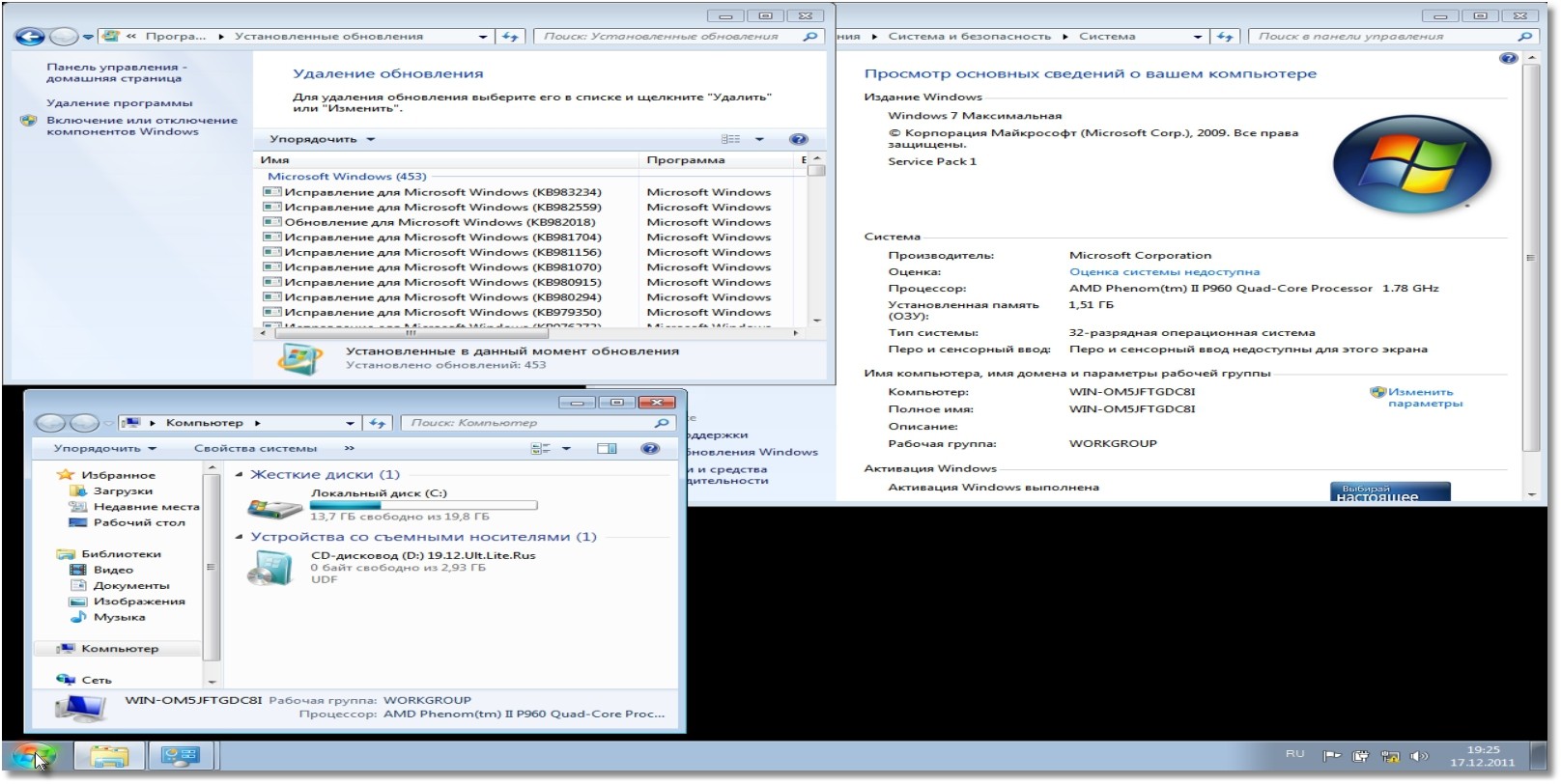Viewport: 1561px width, 784px height.
Task: Refresh the System window address bar
Action: click(1225, 37)
